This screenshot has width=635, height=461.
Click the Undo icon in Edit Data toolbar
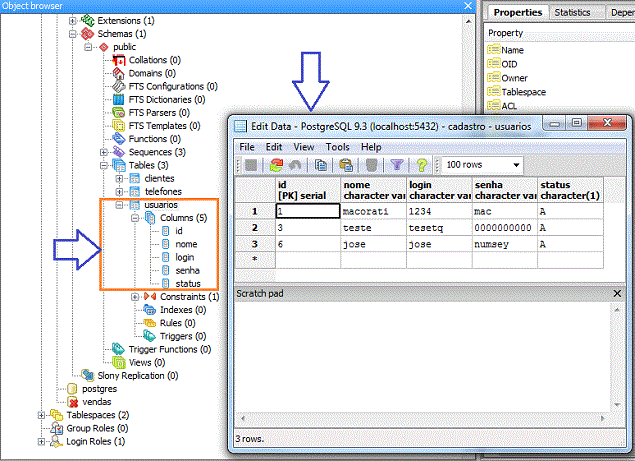[x=296, y=165]
